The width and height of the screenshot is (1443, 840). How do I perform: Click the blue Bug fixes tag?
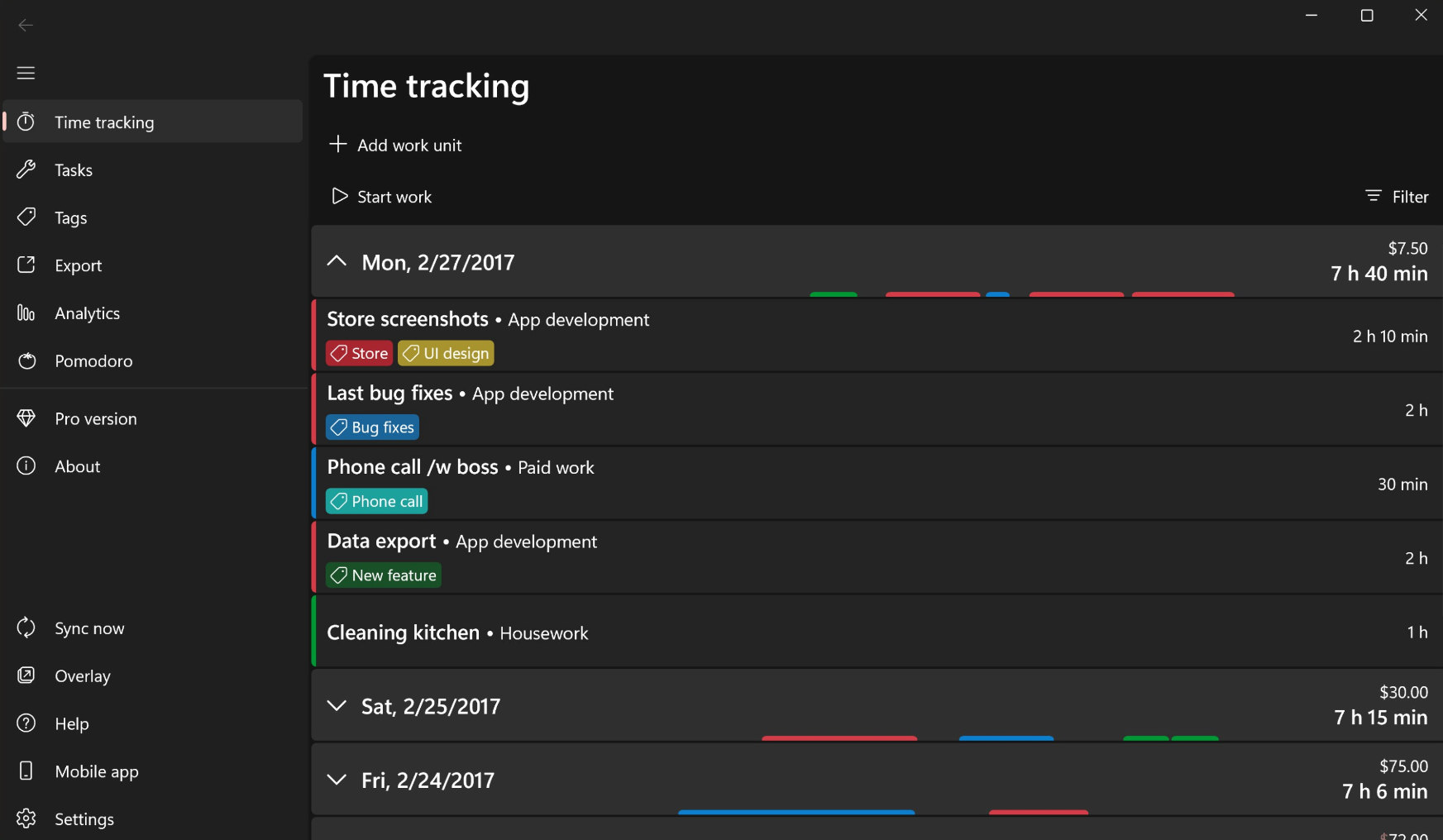click(372, 427)
